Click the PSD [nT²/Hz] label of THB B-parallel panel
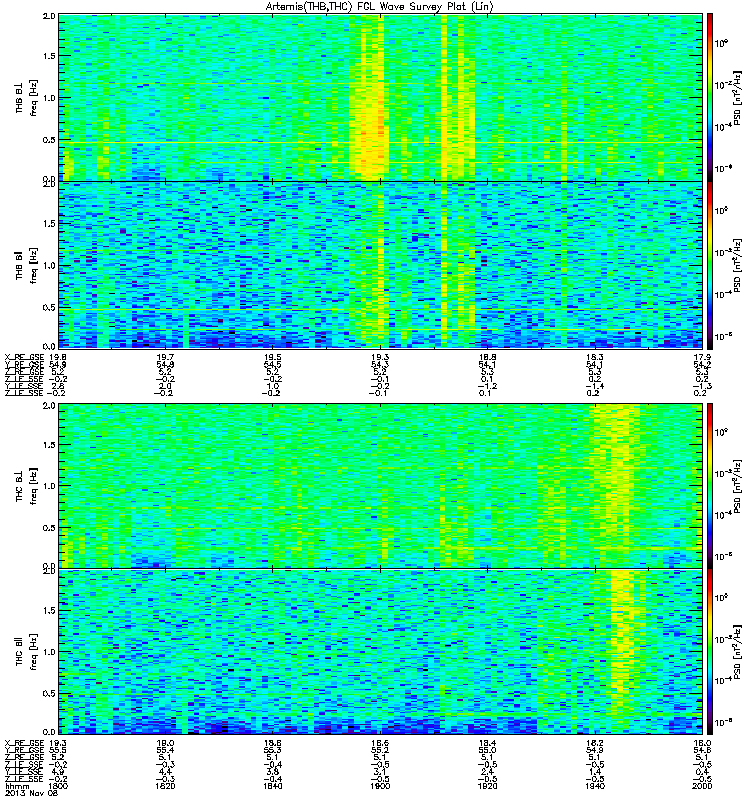 point(737,265)
